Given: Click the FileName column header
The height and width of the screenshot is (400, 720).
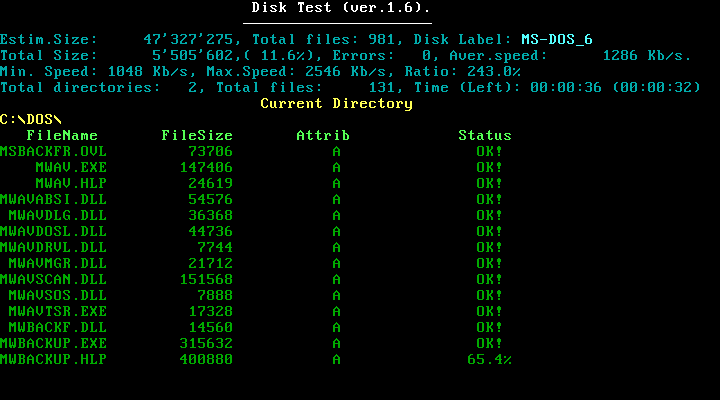Looking at the screenshot, I should click(x=62, y=135).
